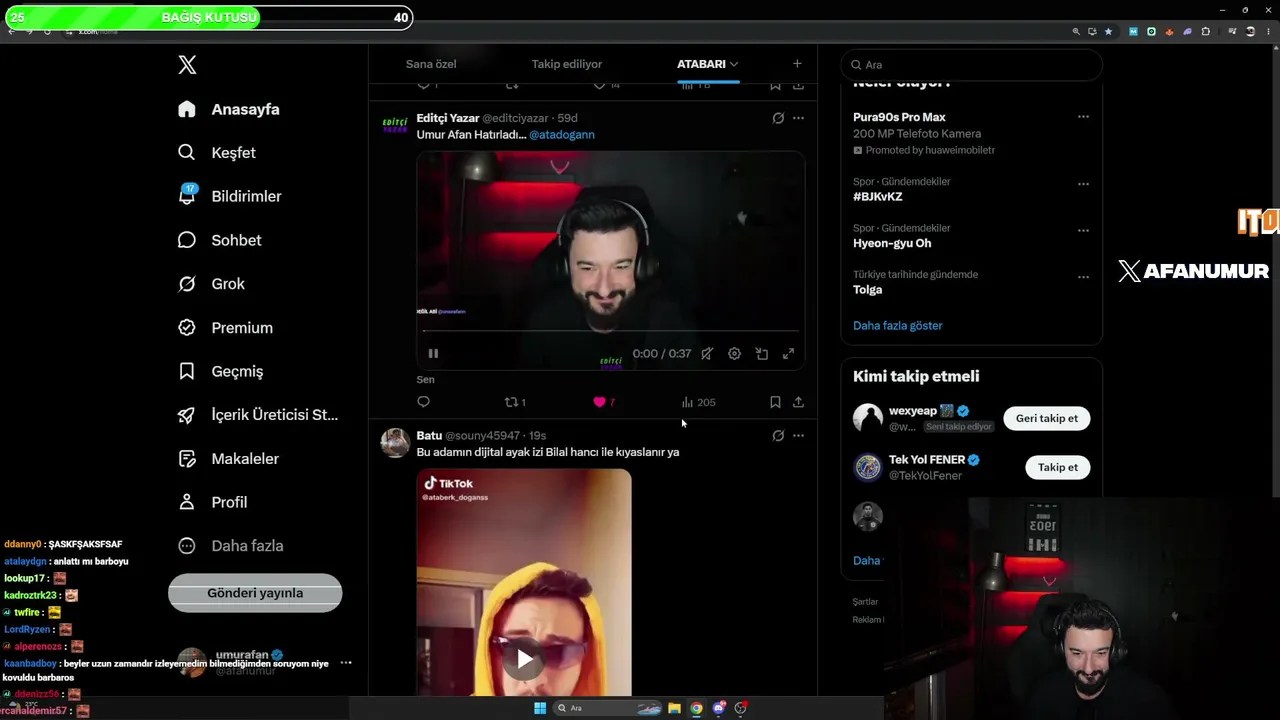Open options for Hyeon-gyu Oh trend
Viewport: 1280px width, 720px height.
(1083, 230)
